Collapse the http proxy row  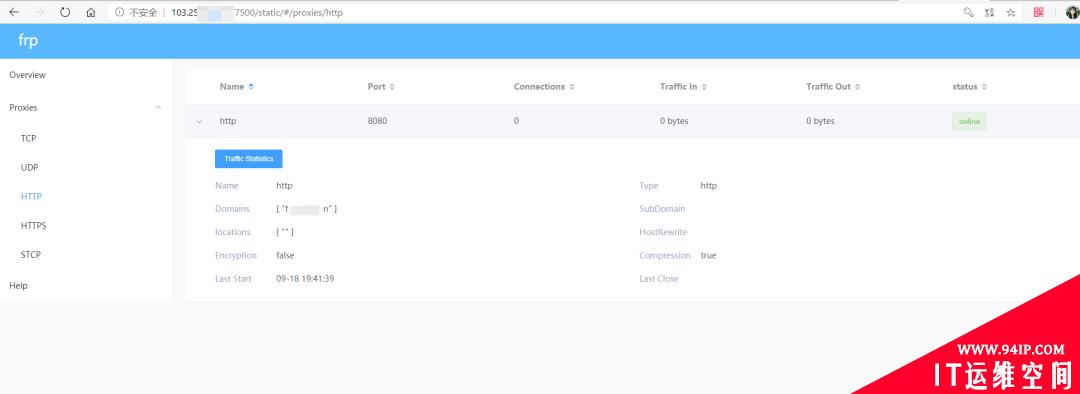200,121
